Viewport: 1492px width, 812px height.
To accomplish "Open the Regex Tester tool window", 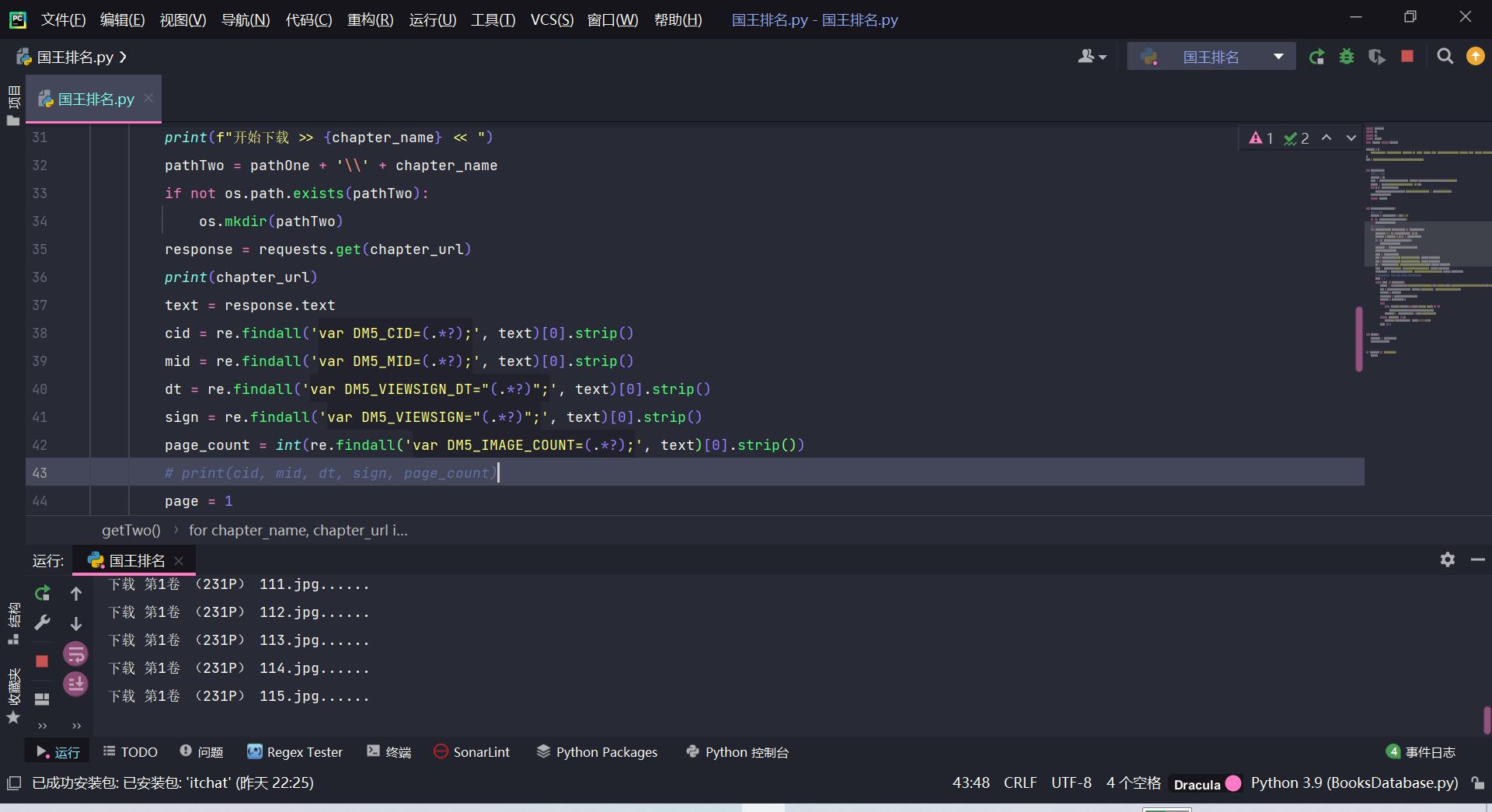I will coord(295,752).
